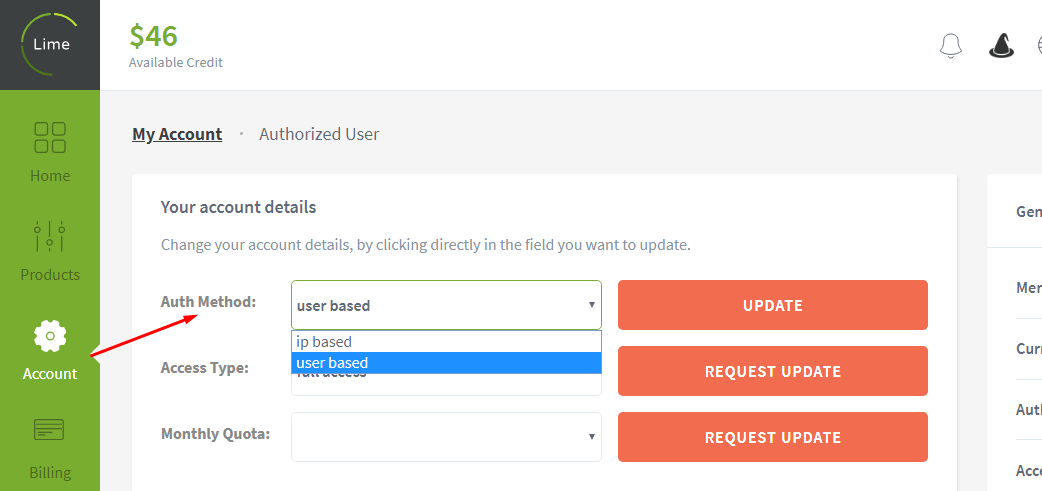This screenshot has width=1042, height=491.
Task: Click the $46 available credit amount
Action: [153, 36]
